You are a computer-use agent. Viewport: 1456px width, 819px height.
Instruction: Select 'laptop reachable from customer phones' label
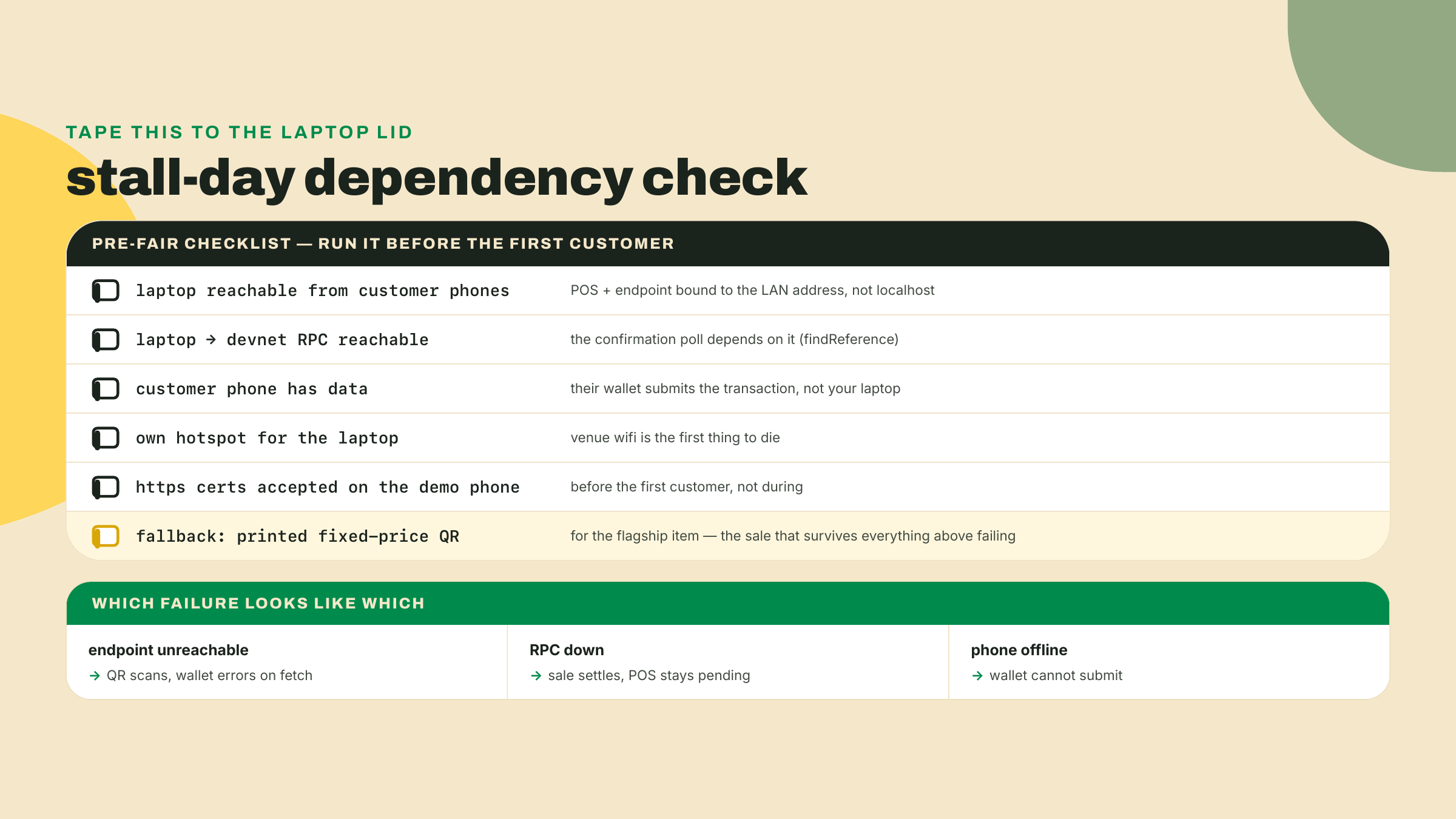pos(322,291)
